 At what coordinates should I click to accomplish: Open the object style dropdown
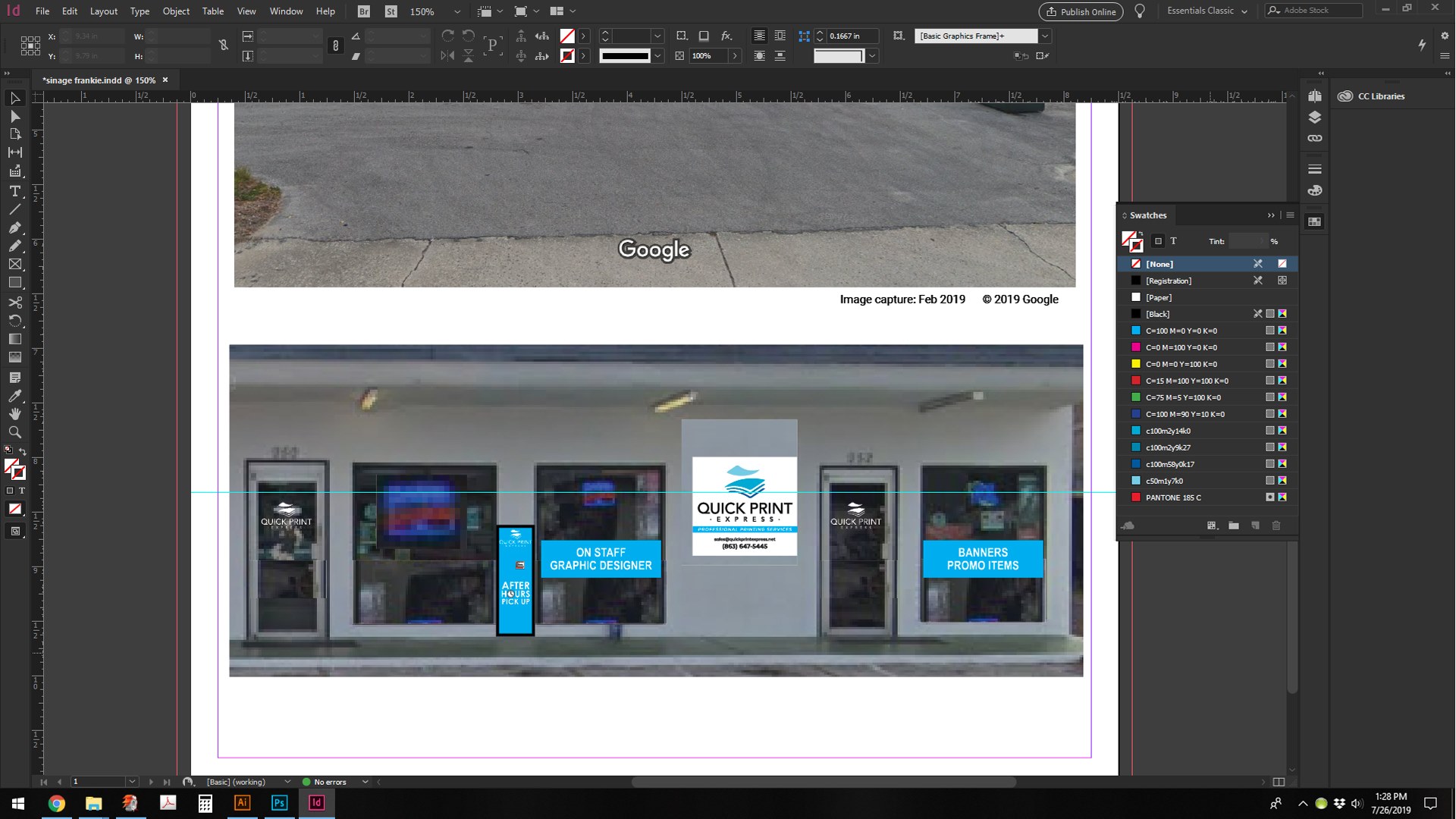[x=1045, y=36]
